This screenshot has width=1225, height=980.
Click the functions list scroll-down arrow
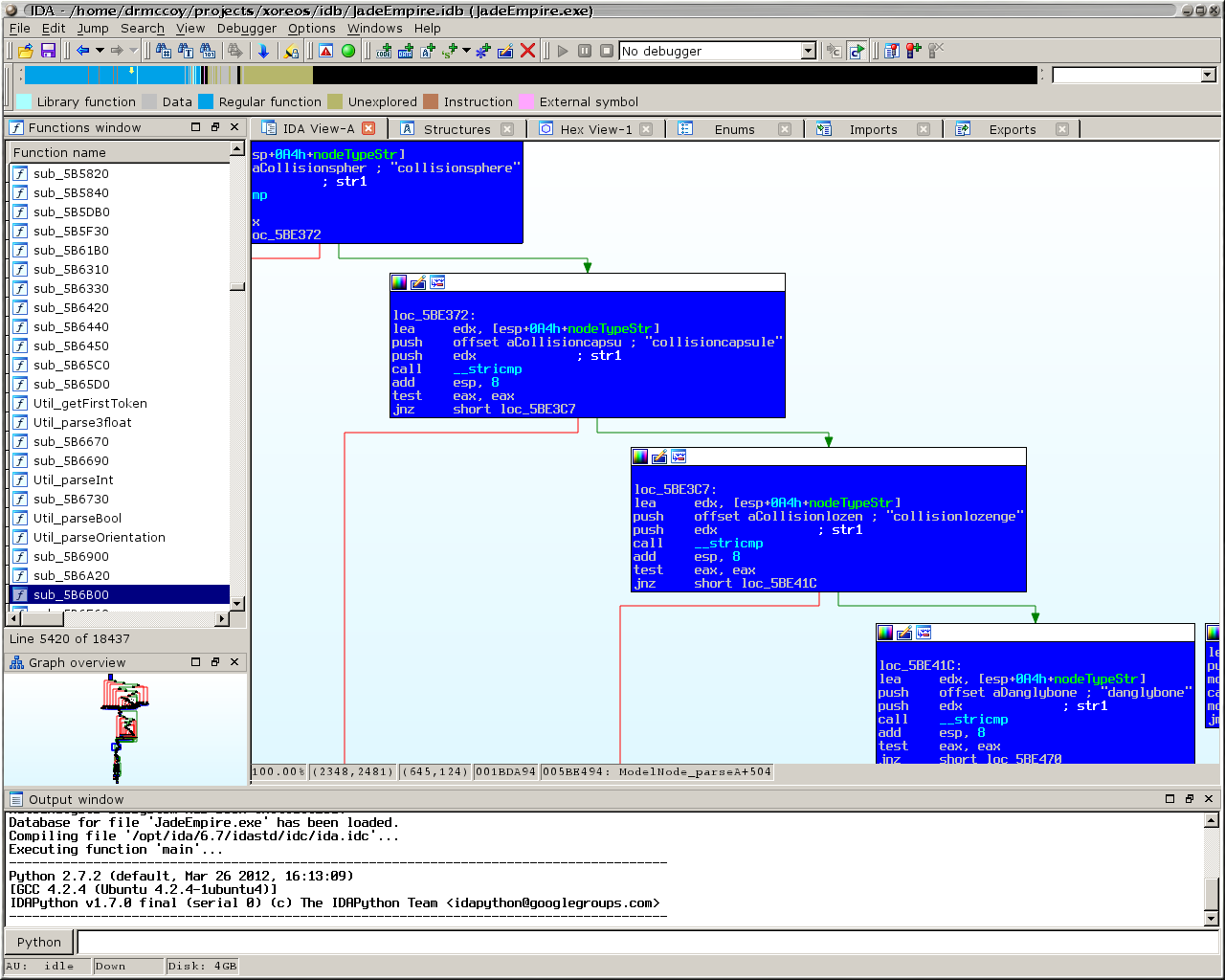tap(237, 603)
